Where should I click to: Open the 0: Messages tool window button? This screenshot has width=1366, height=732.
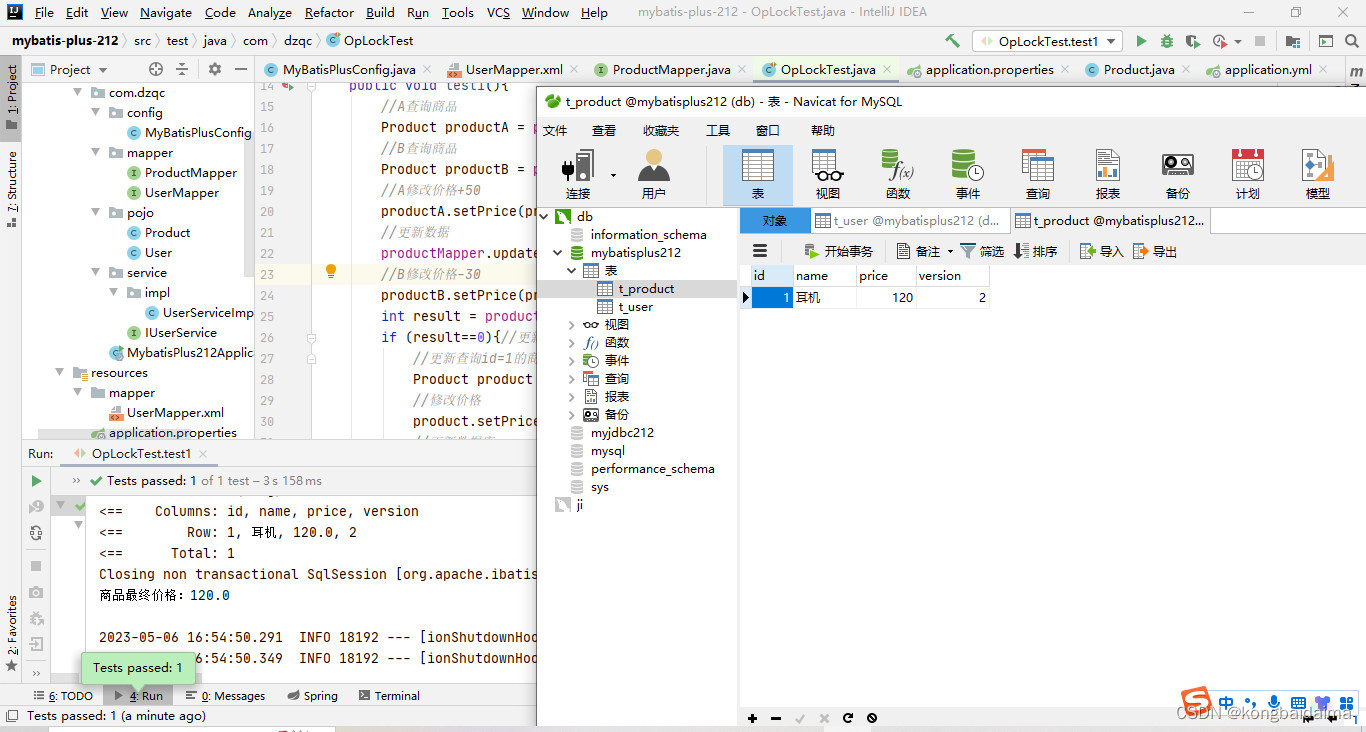pos(226,696)
